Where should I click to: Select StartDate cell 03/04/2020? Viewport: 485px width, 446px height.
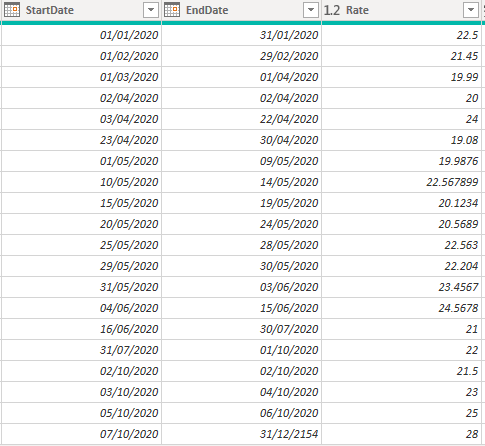(81, 119)
